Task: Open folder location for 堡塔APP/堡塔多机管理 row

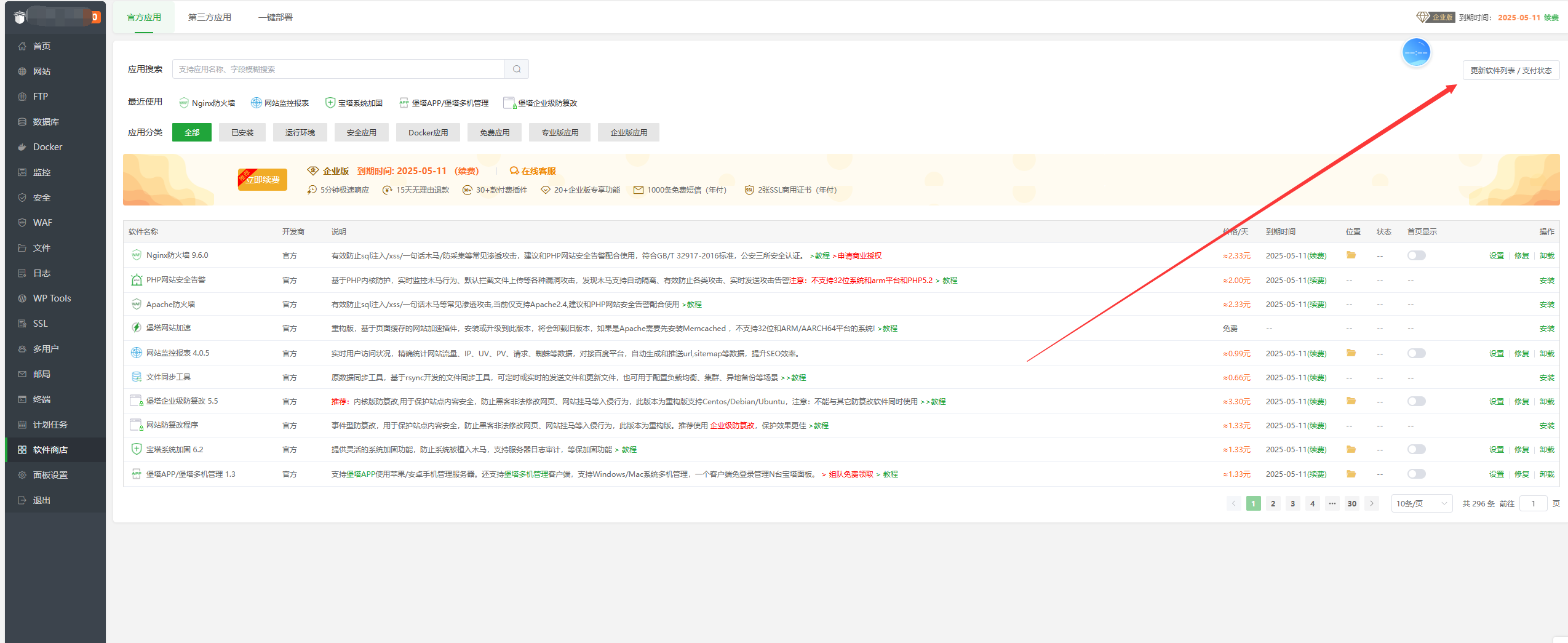Action: click(x=1351, y=474)
